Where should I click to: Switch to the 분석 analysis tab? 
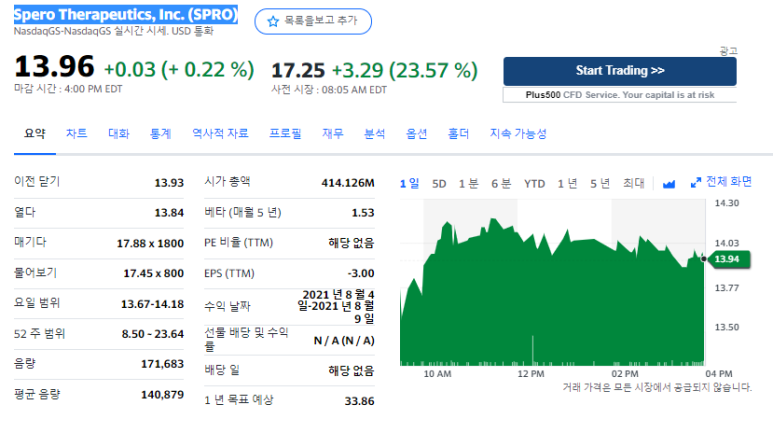point(375,134)
